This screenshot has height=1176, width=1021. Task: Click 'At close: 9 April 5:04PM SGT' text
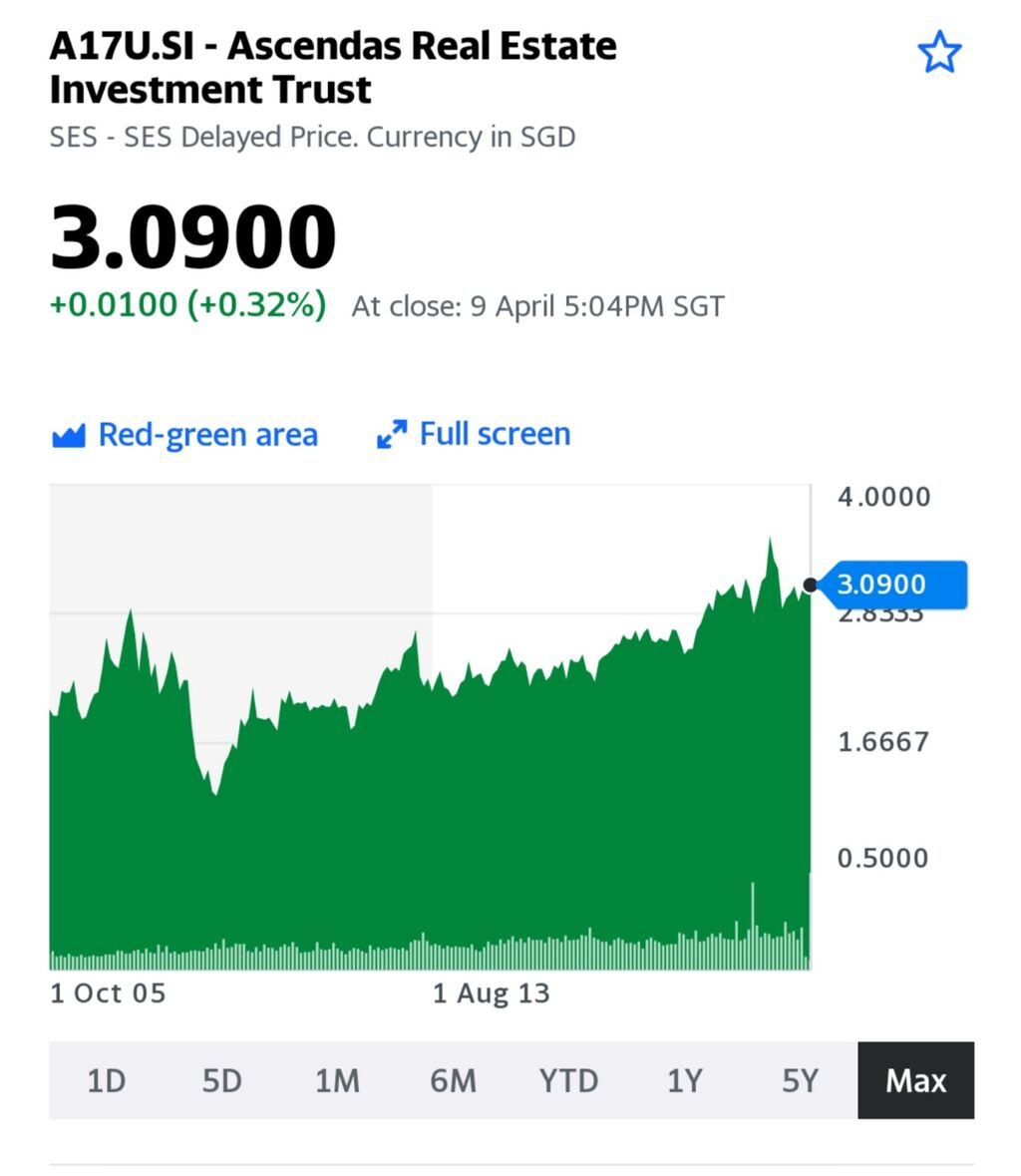click(x=538, y=306)
